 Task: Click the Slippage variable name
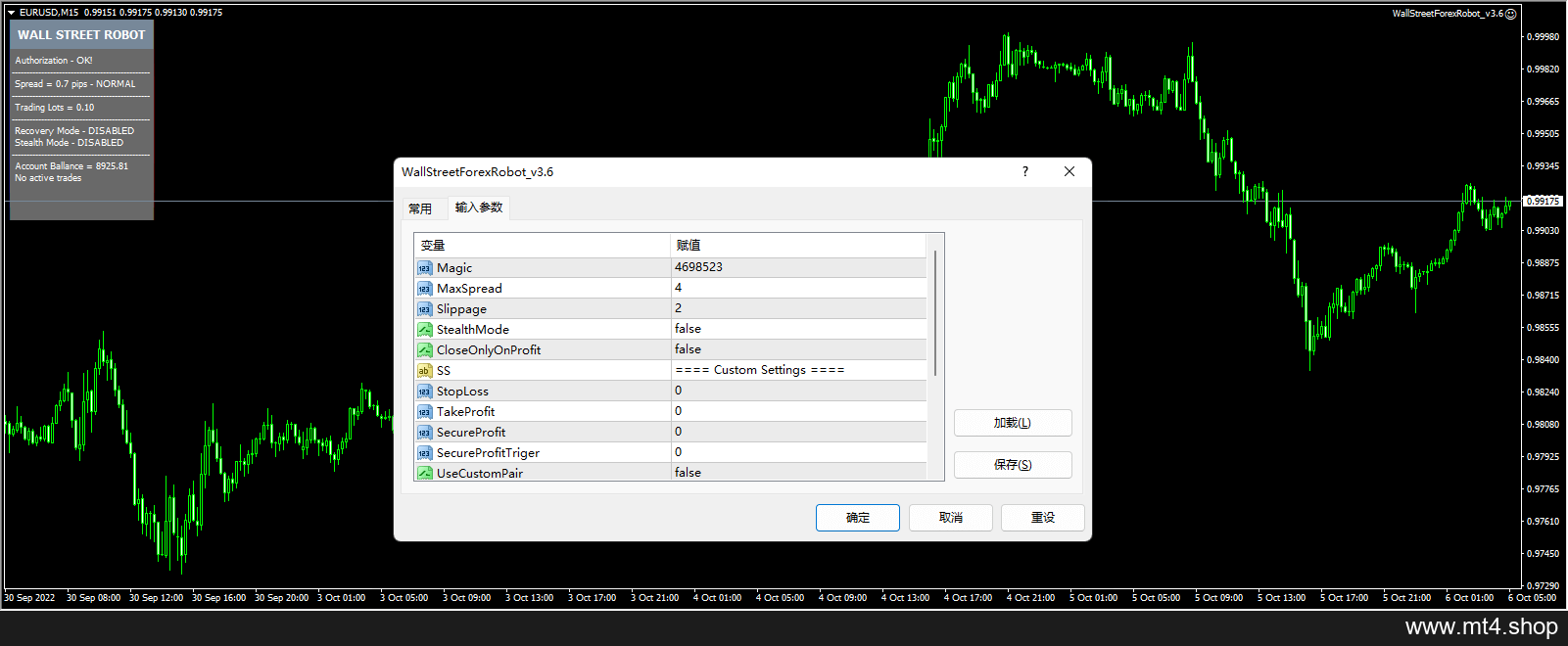coord(461,309)
